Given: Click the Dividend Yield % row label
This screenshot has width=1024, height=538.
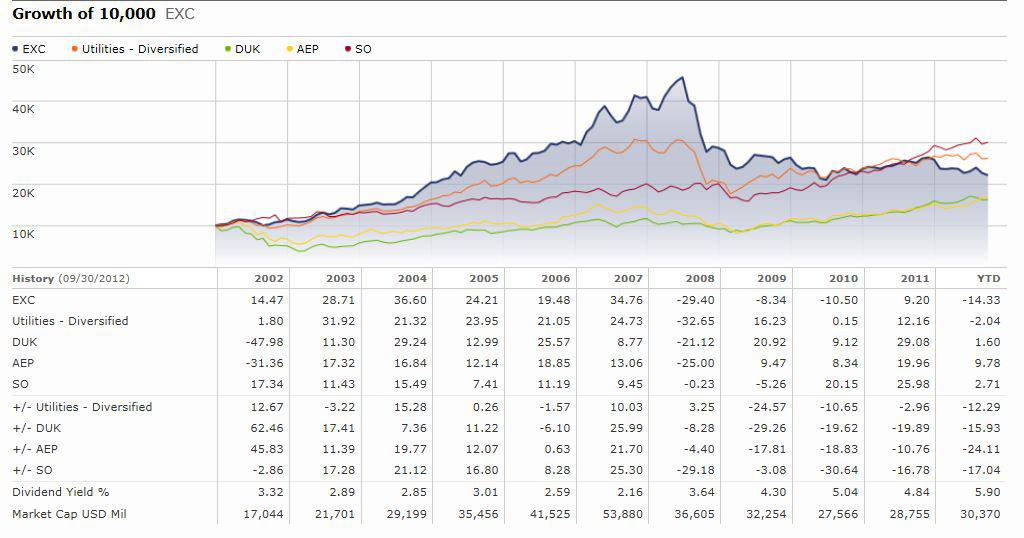Looking at the screenshot, I should click(61, 492).
